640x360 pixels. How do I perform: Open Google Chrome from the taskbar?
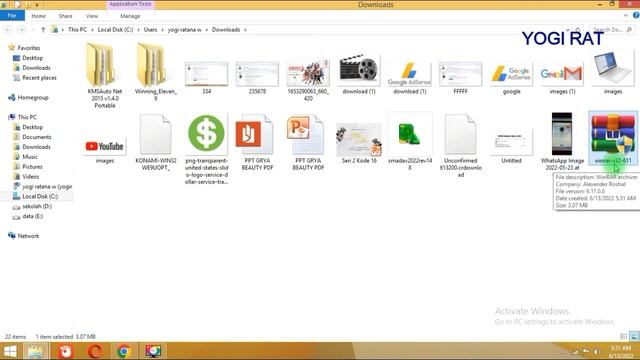pos(123,351)
